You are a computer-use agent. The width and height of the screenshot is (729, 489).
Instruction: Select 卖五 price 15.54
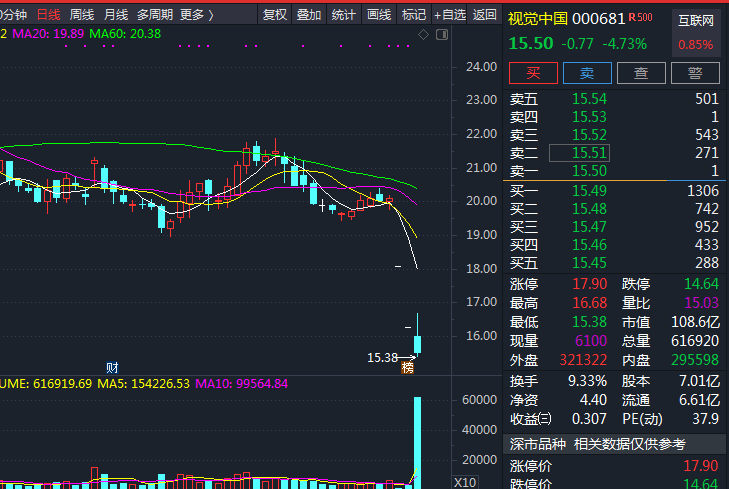point(589,99)
